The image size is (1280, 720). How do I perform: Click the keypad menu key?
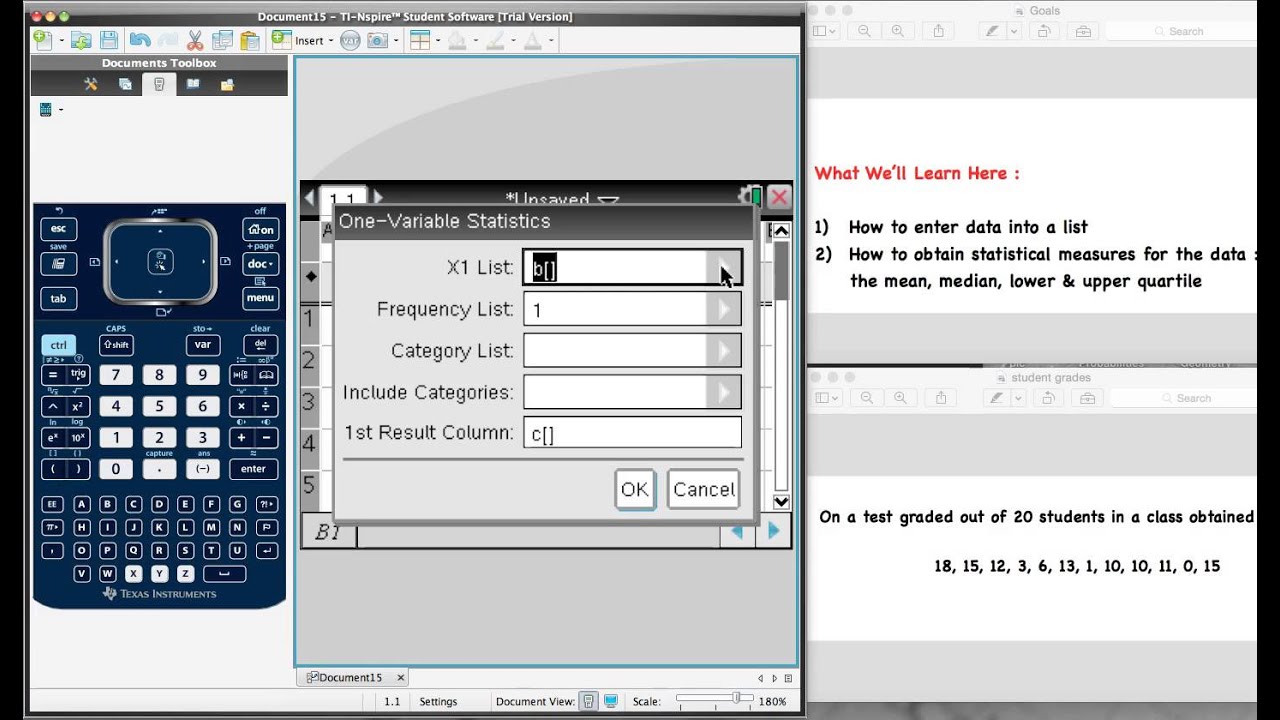[260, 297]
